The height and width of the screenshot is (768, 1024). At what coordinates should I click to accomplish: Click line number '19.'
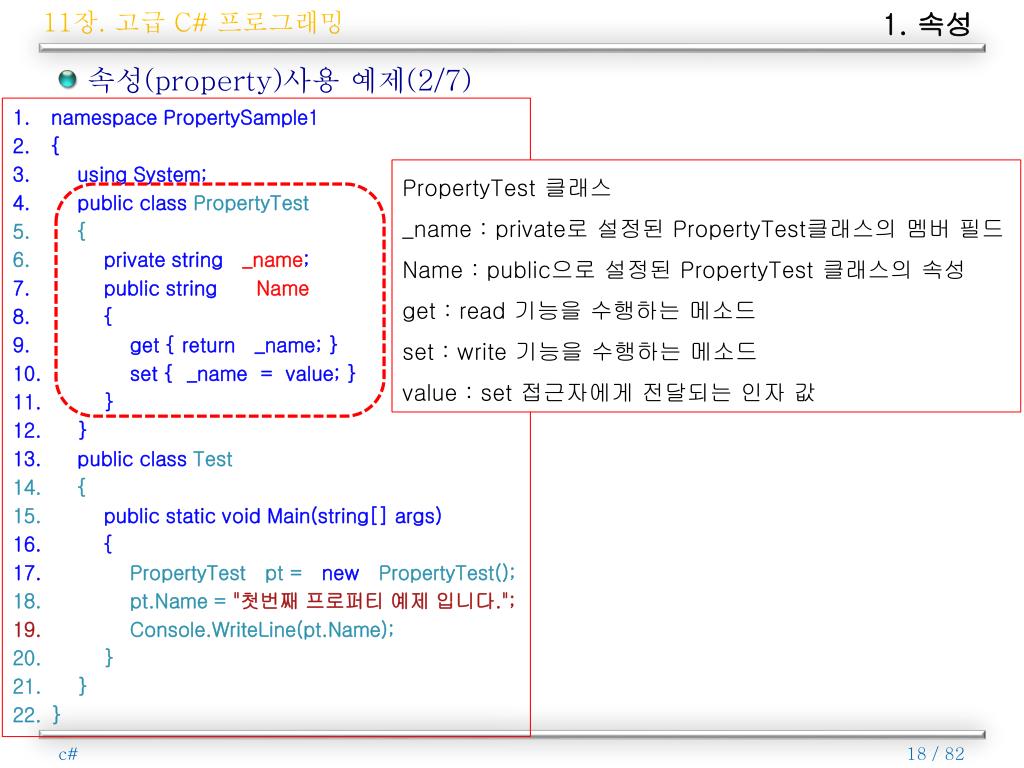pyautogui.click(x=27, y=630)
